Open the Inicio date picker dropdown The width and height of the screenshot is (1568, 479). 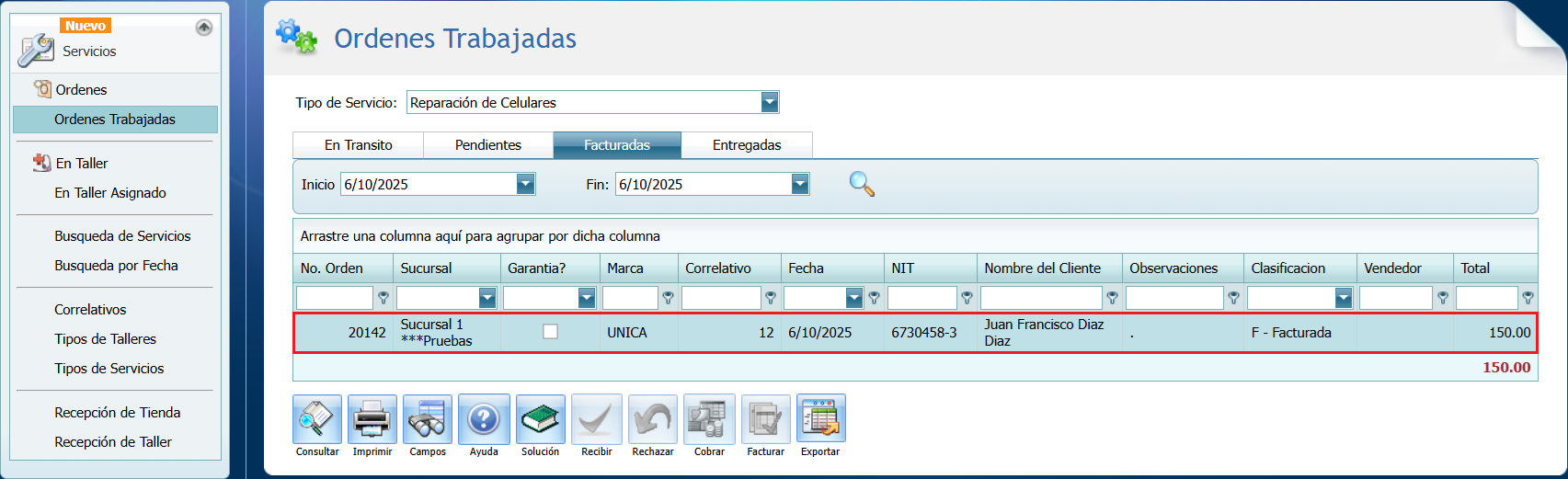525,184
